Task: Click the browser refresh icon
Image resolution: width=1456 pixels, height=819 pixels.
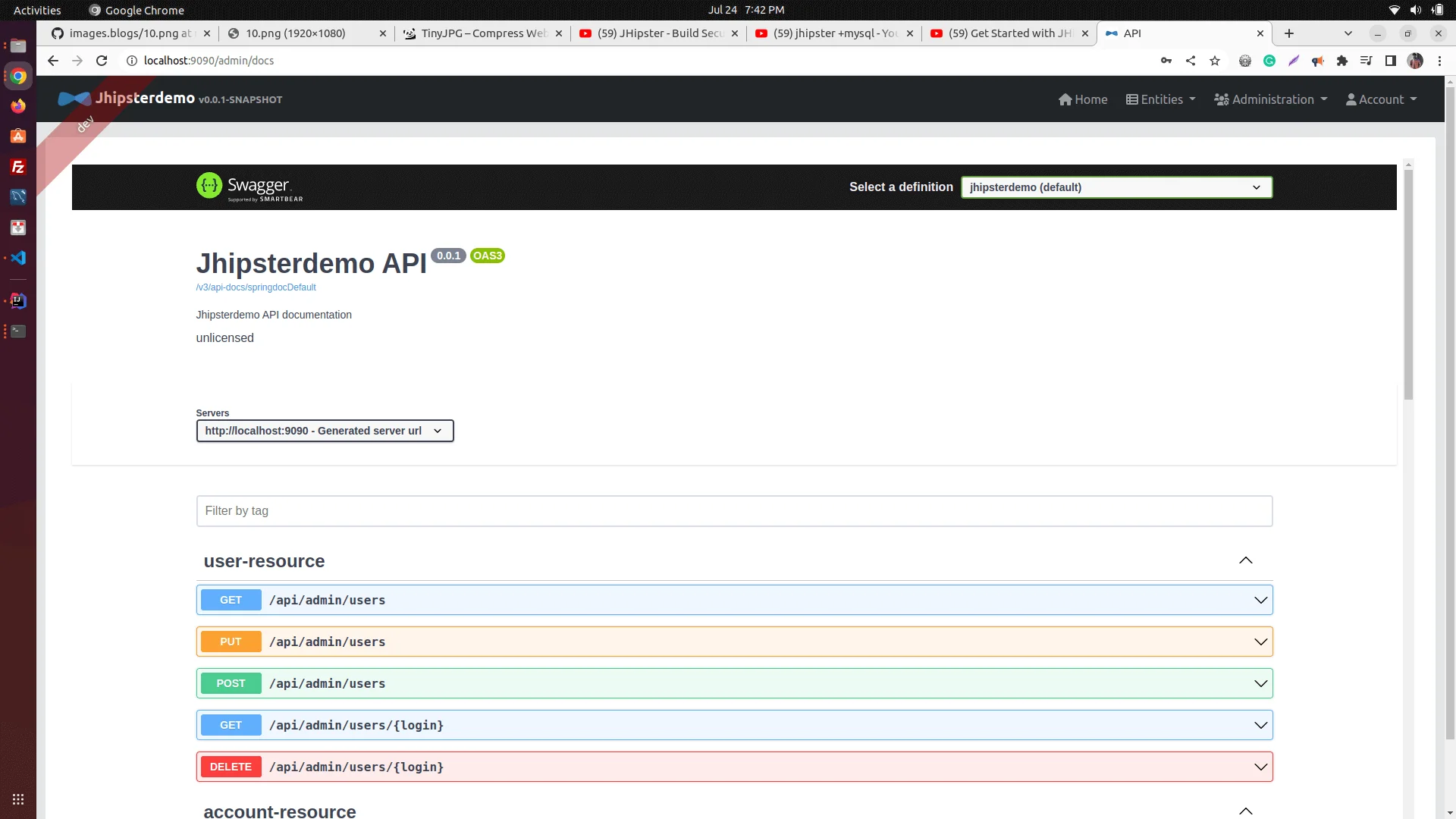Action: point(100,61)
